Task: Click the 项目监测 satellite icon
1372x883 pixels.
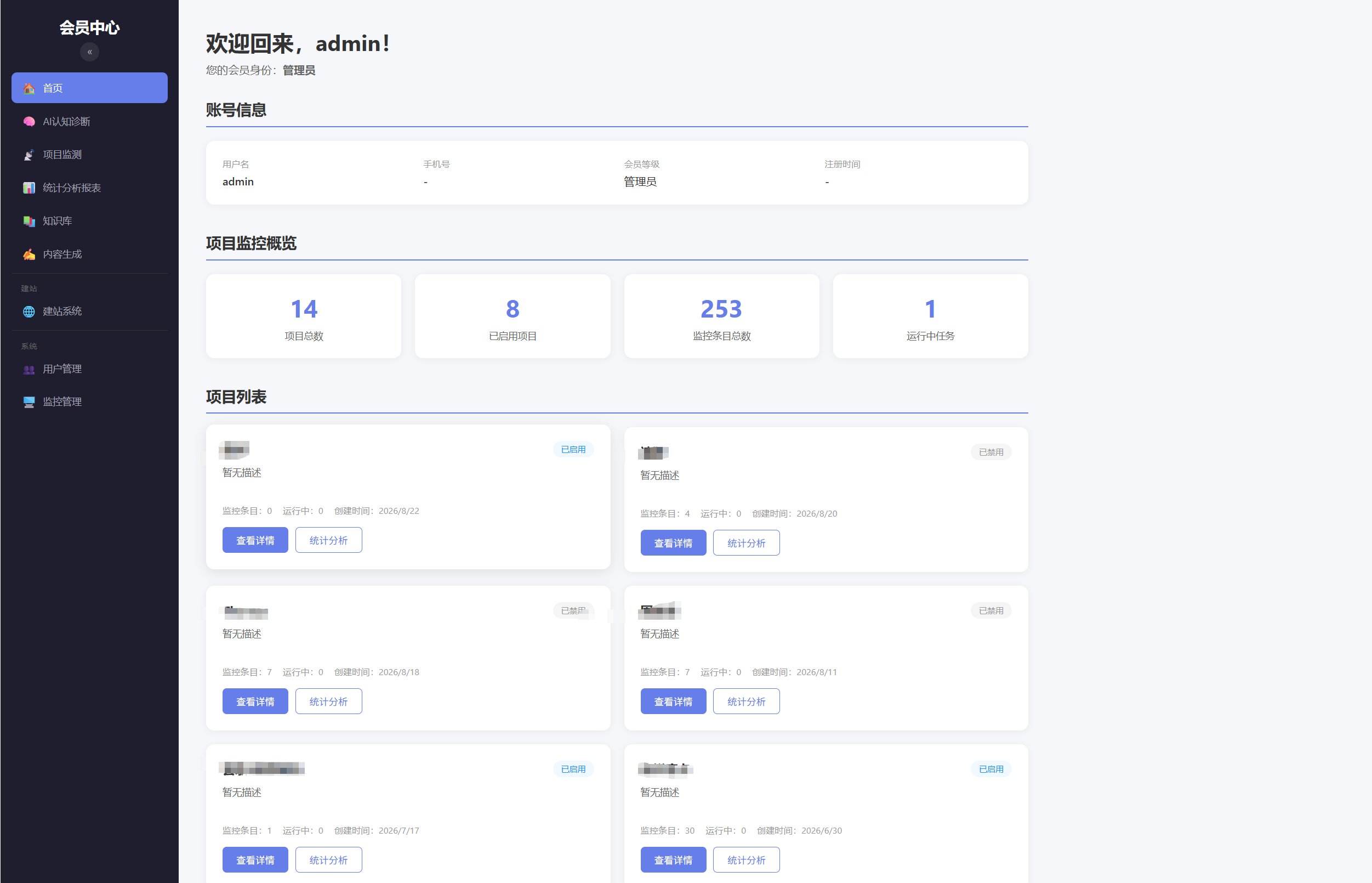Action: 29,155
